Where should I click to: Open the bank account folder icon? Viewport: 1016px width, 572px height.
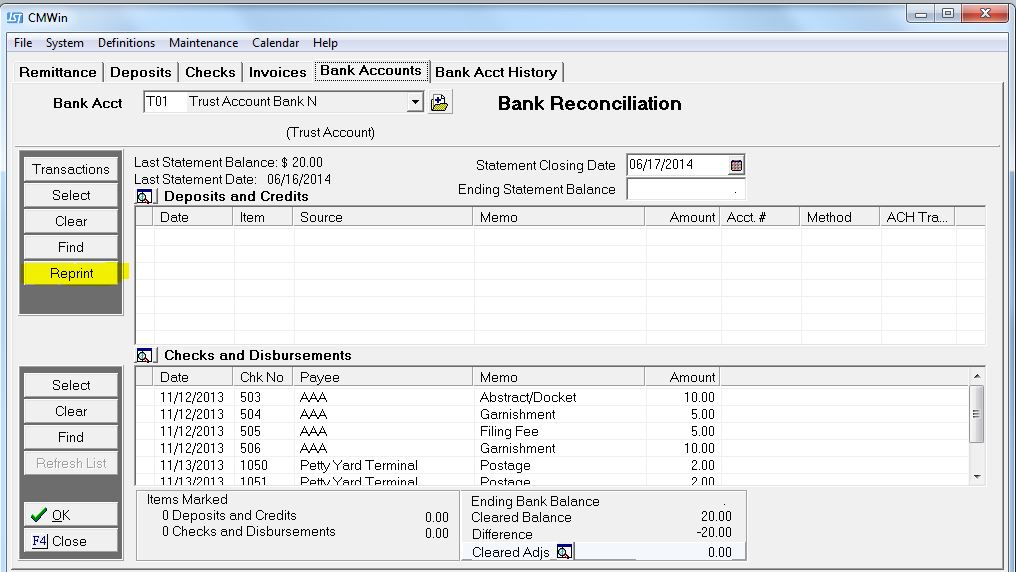point(440,102)
